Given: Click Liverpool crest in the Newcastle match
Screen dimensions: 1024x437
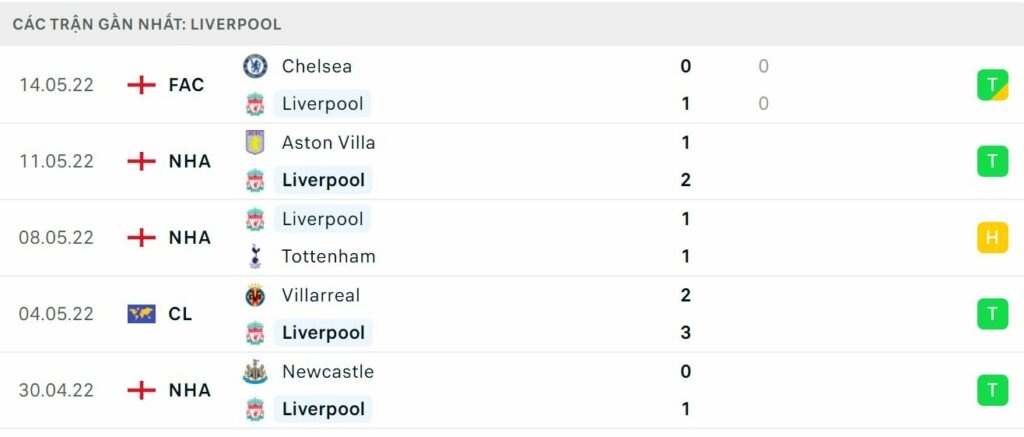Looking at the screenshot, I should [255, 409].
